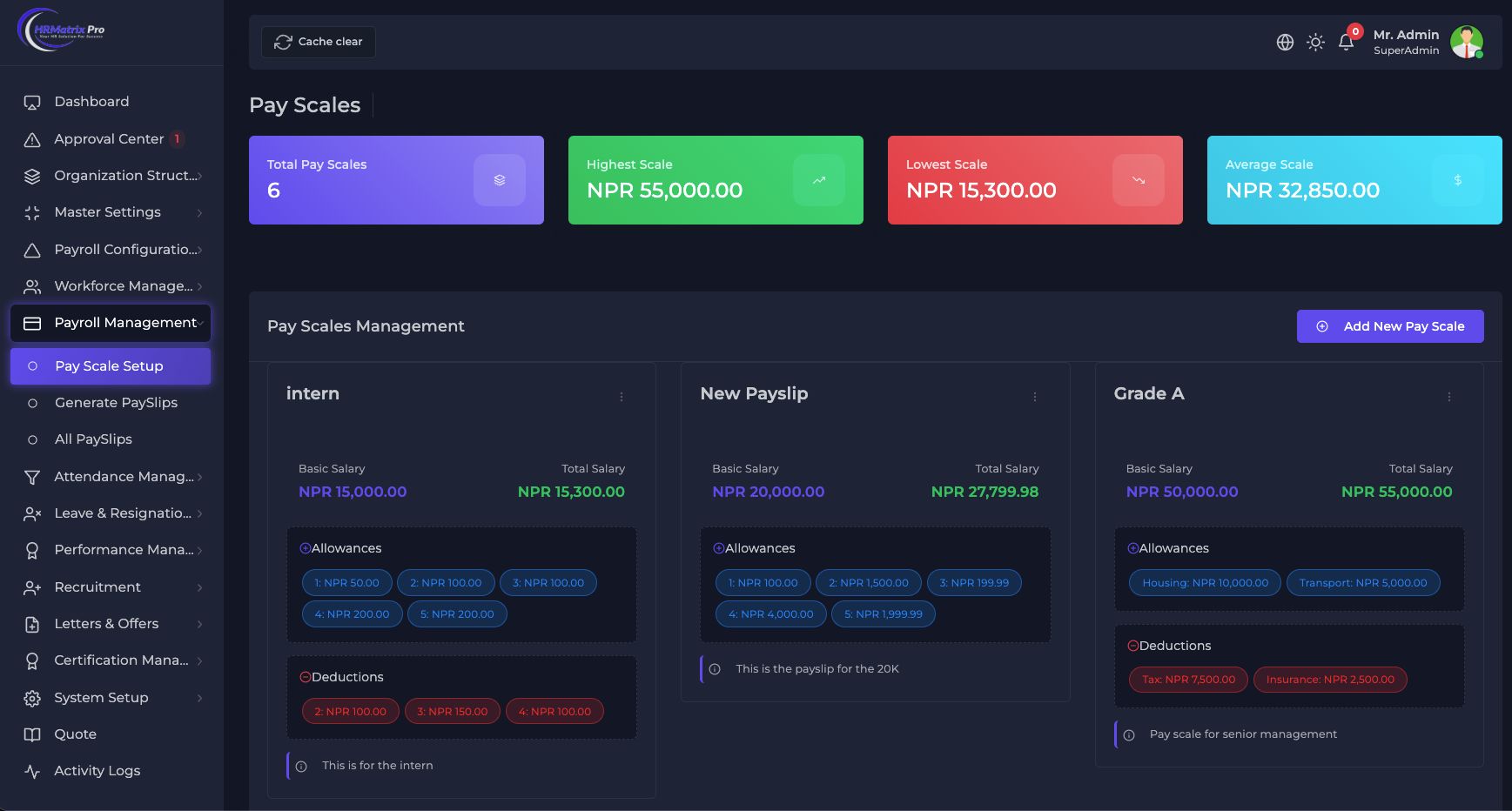Screen dimensions: 1512x811
Task: Expand the Workforce Management submenu
Action: (199, 286)
